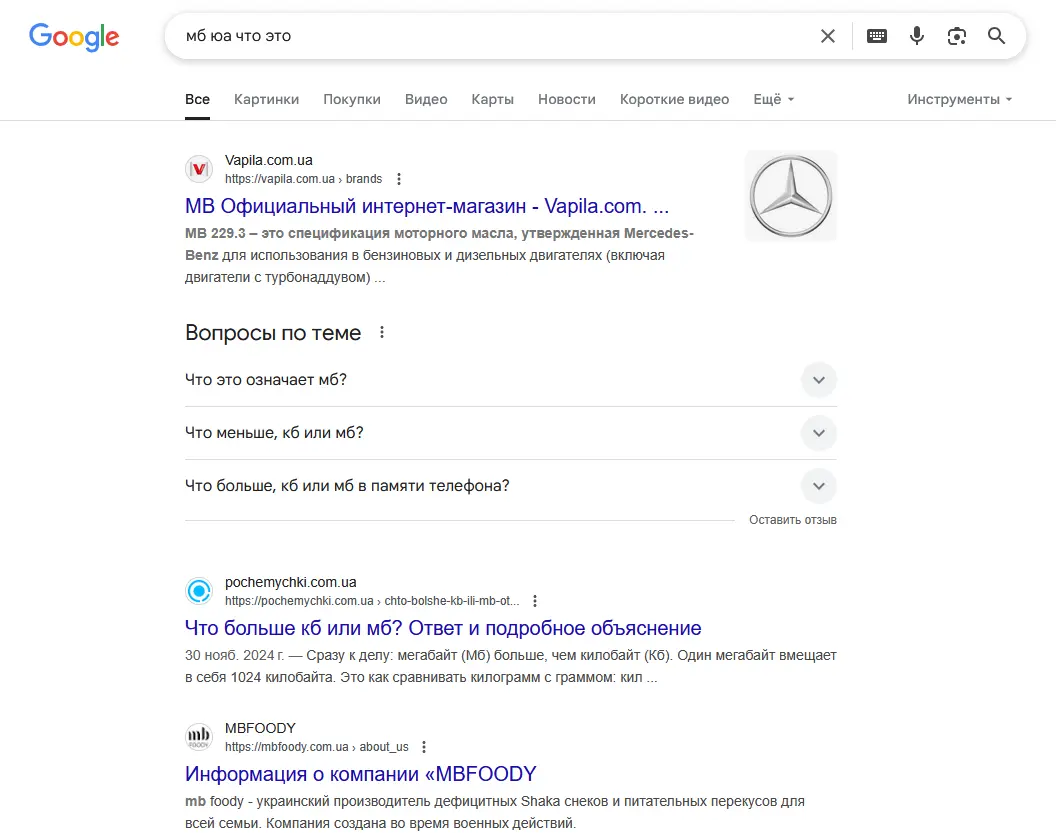Click the magnifying glass search icon
The image size is (1056, 833).
point(996,36)
